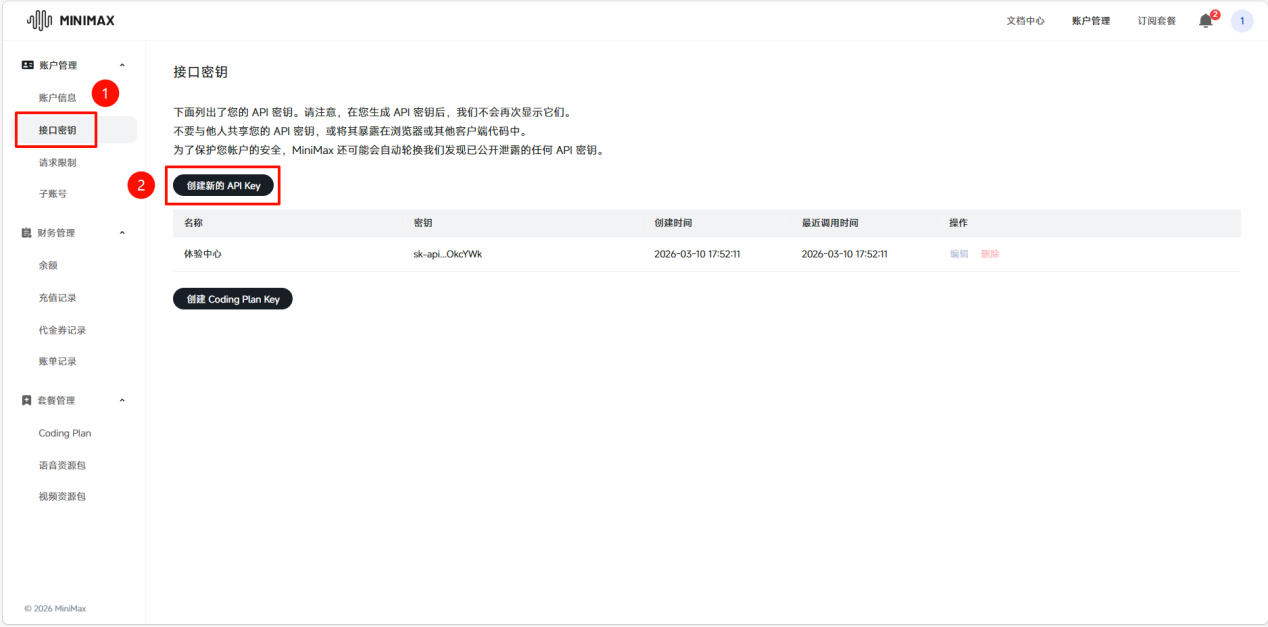Open 订阅套餐 in the top navigation
The image size is (1268, 627).
1155,20
